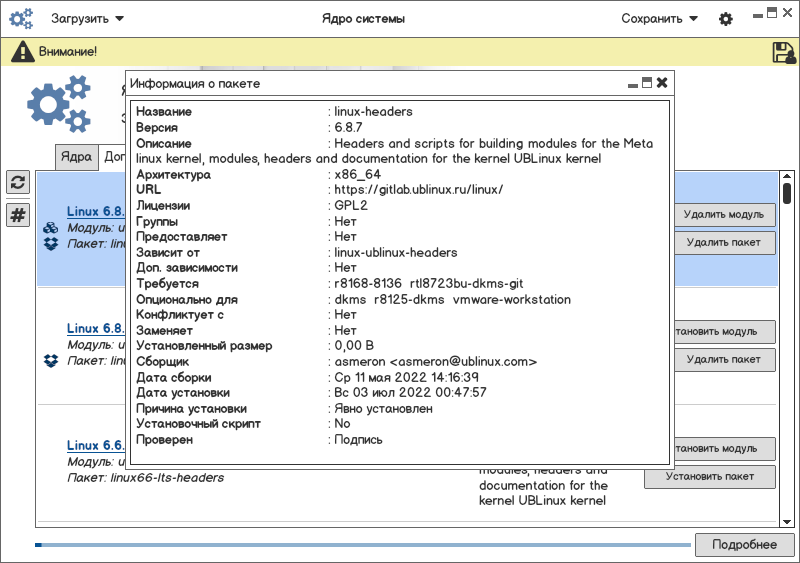Screen dimensions: 800x563
Task: Click the Внимание! warning text
Action: (x=67, y=52)
